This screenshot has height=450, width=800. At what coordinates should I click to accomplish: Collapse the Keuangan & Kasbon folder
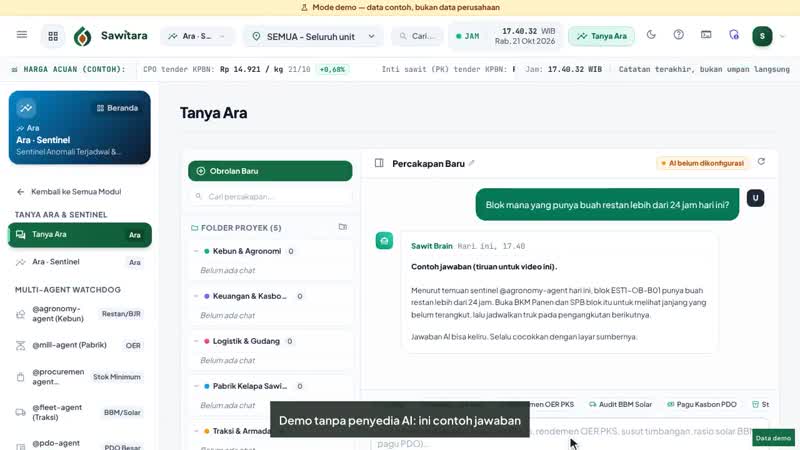point(196,296)
